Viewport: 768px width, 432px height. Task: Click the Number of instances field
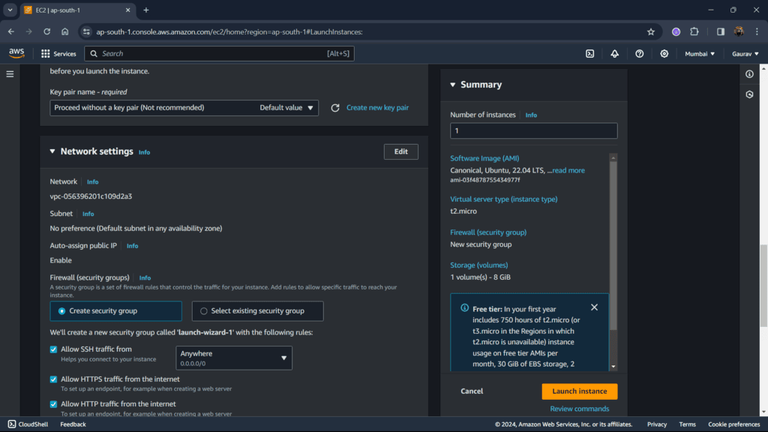[x=534, y=131]
